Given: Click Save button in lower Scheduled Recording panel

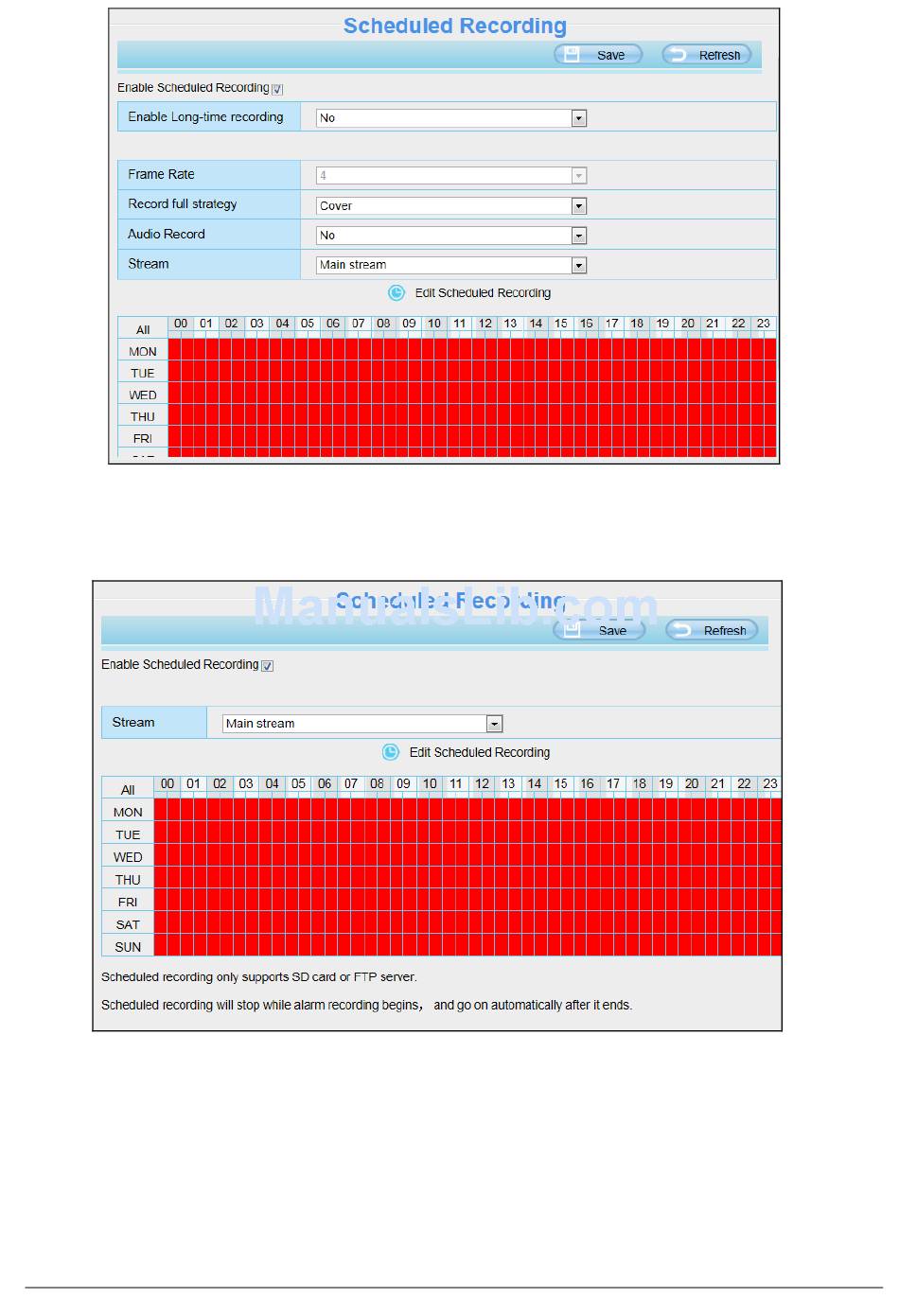Looking at the screenshot, I should pos(599,630).
